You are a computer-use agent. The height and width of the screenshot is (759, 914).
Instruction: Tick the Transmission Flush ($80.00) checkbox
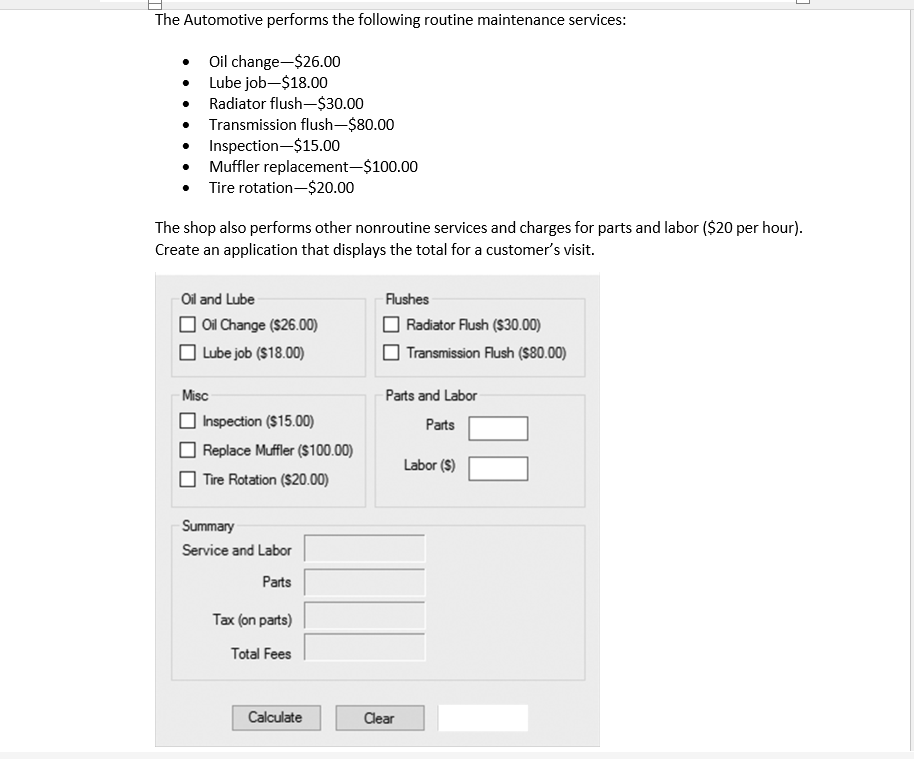[391, 352]
